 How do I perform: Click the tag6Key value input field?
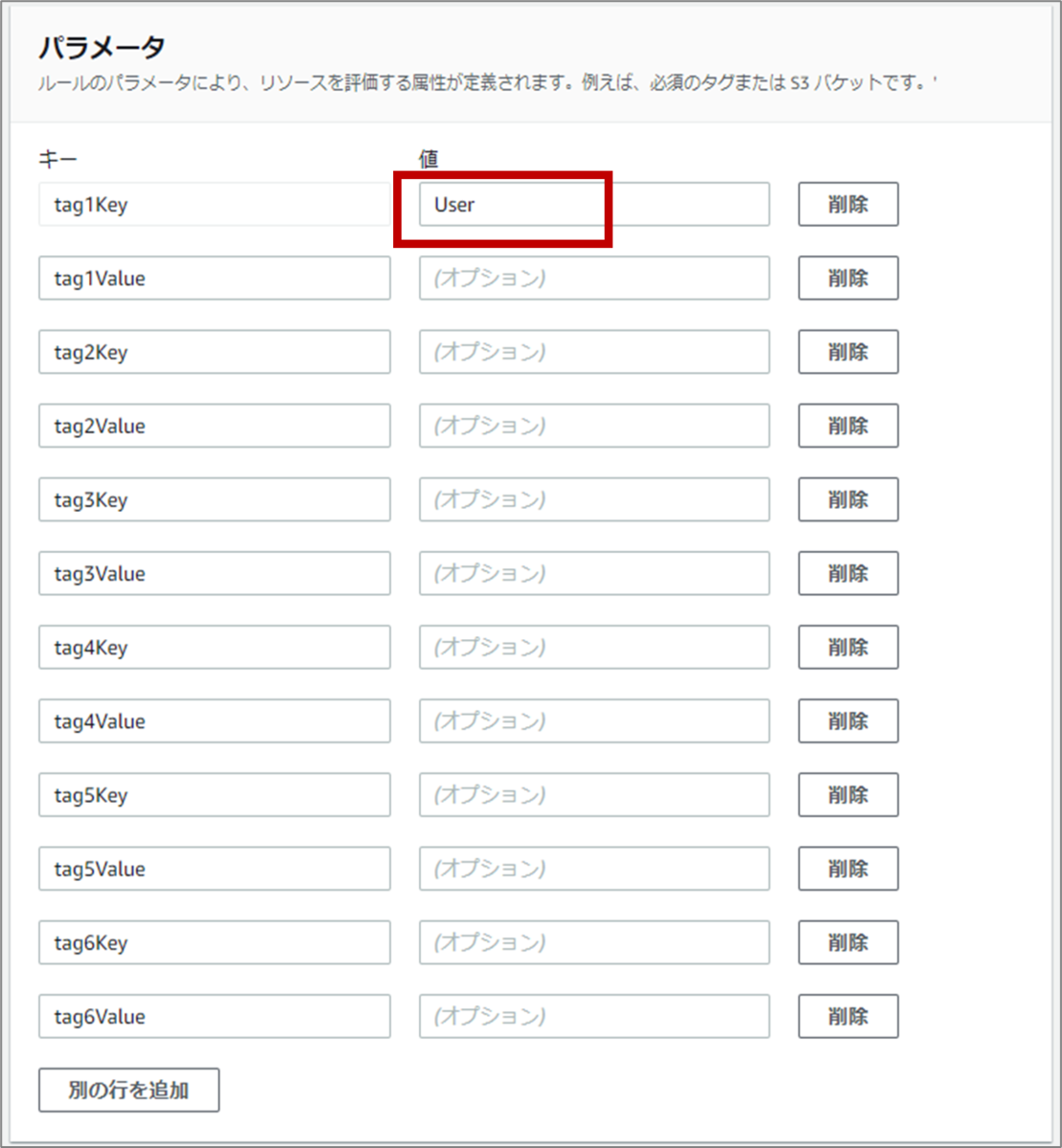(x=594, y=942)
